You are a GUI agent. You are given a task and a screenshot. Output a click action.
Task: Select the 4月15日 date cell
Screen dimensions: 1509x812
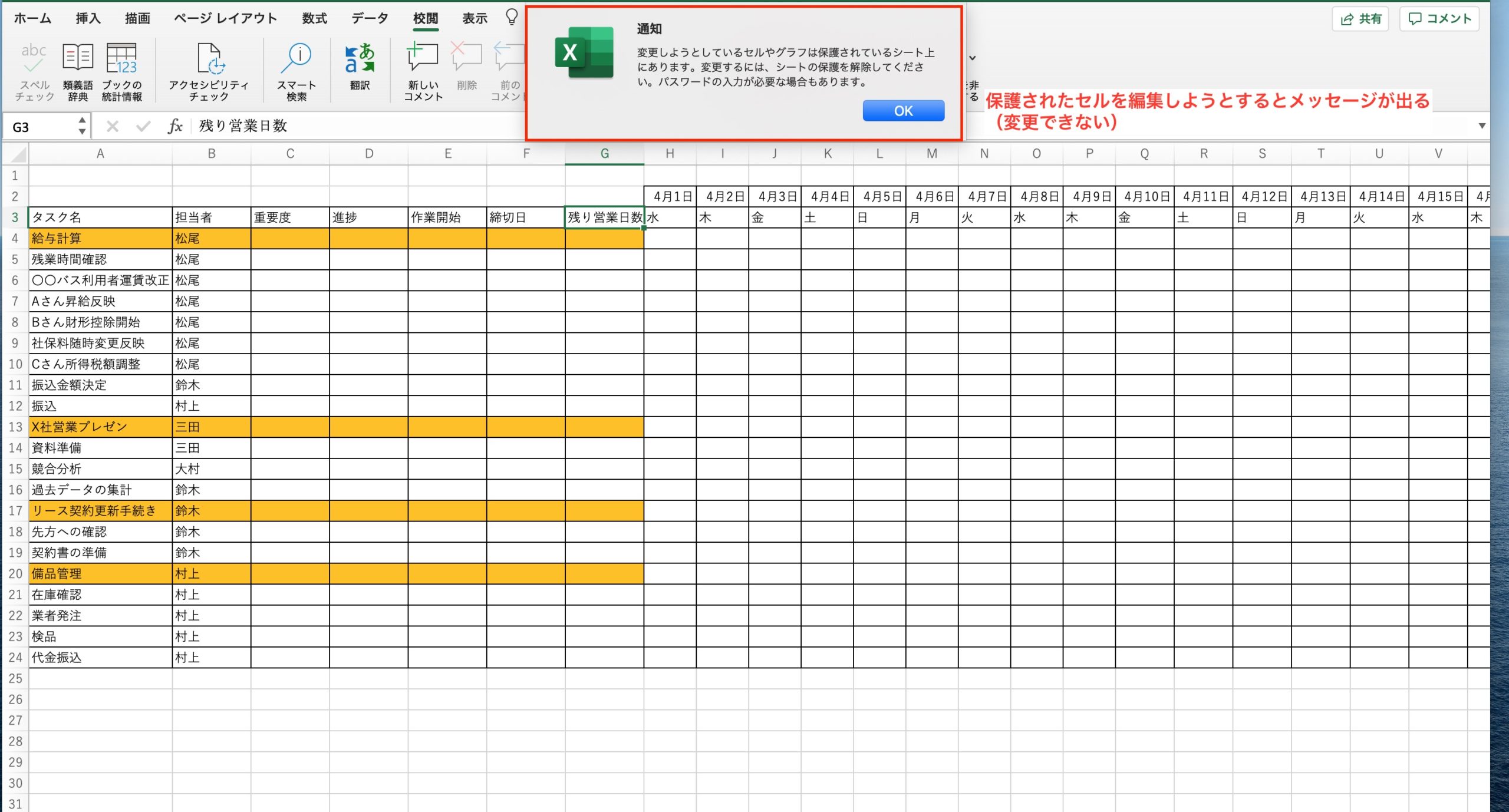1438,197
